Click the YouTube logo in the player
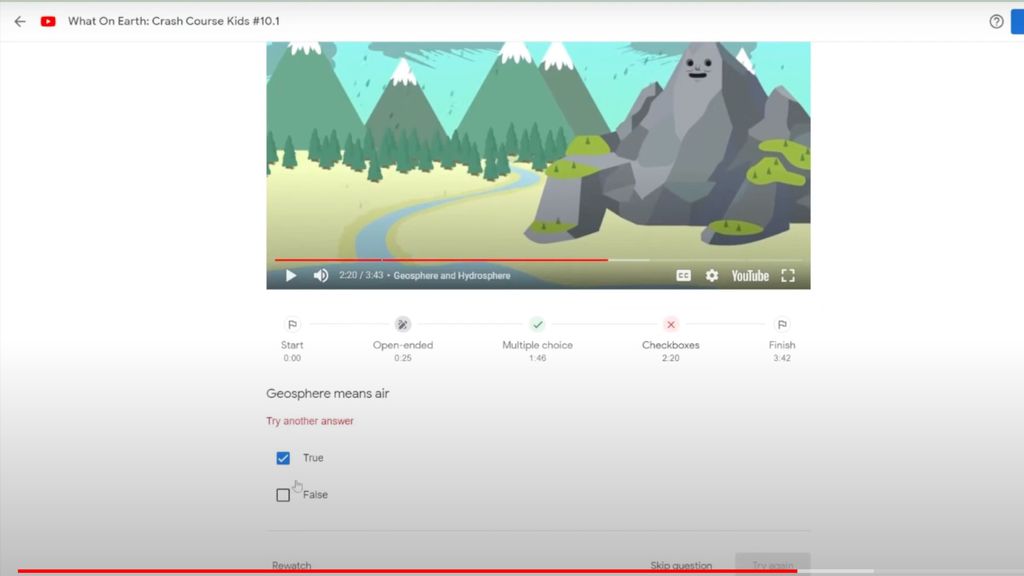Image resolution: width=1024 pixels, height=576 pixels. click(748, 275)
